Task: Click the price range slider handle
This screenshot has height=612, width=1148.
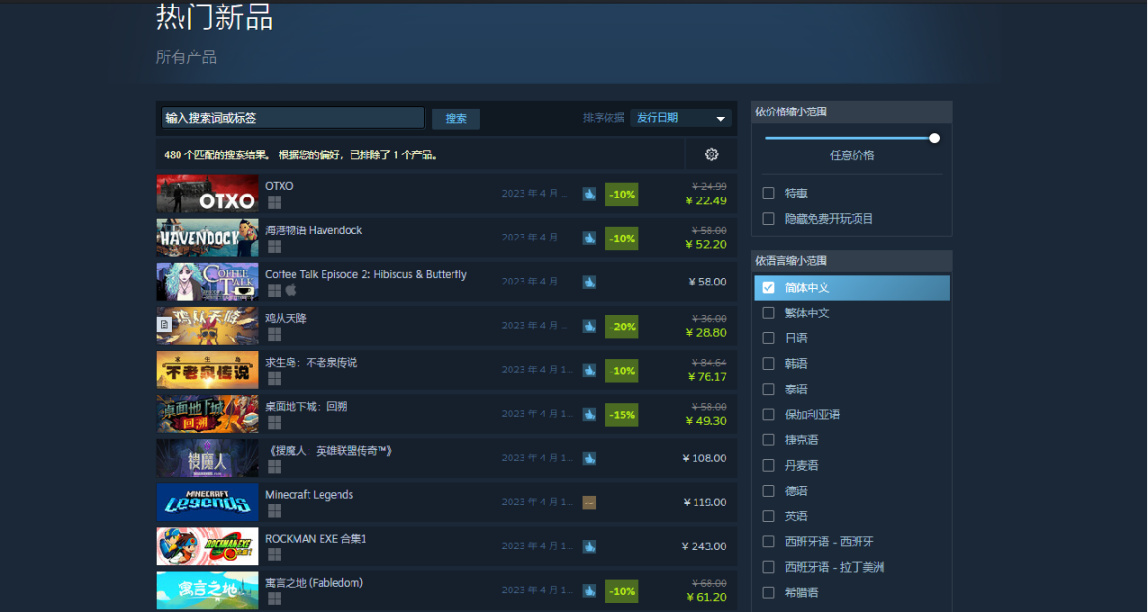Action: click(x=934, y=138)
